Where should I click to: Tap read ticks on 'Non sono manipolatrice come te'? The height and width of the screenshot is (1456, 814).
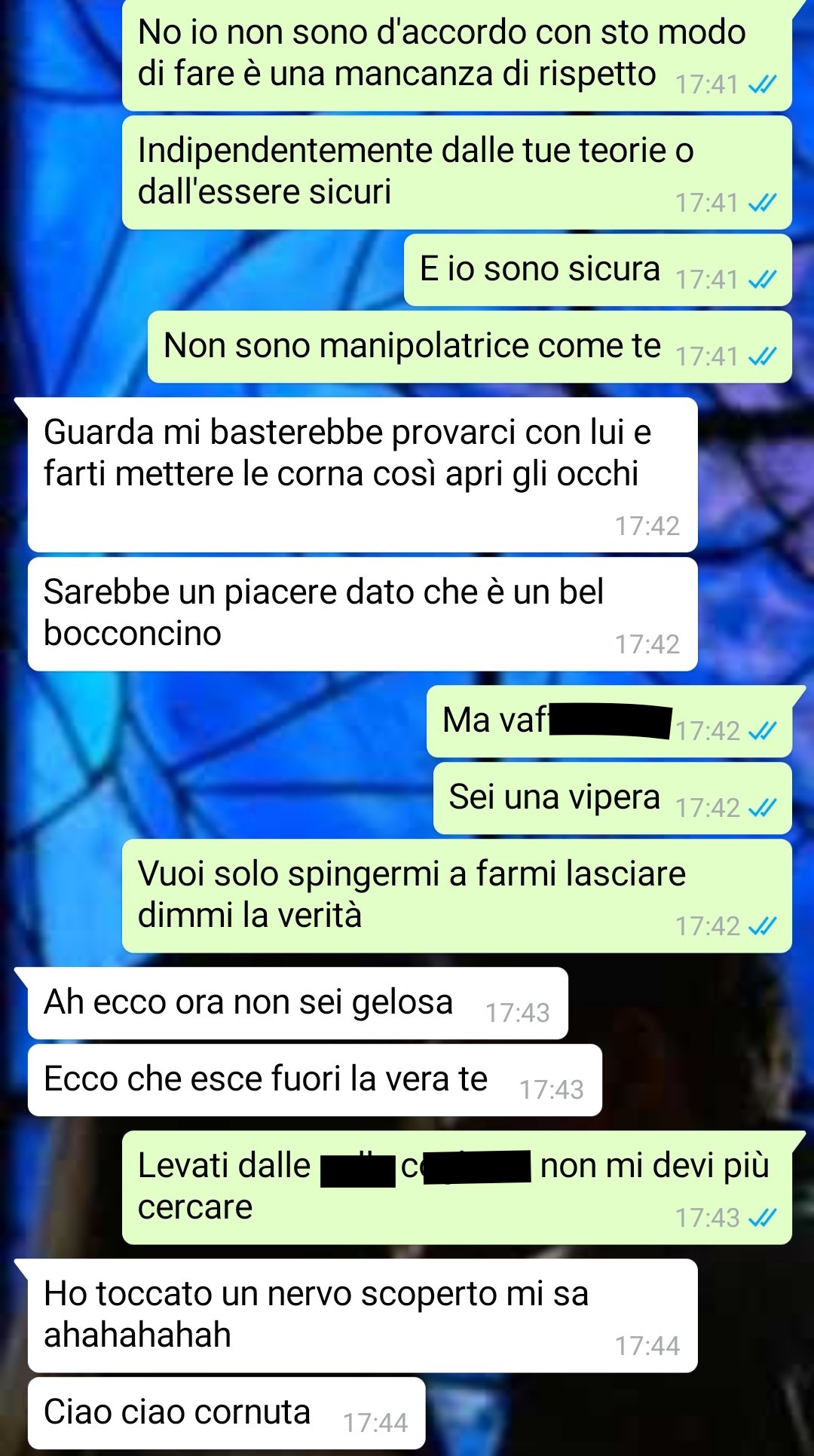pyautogui.click(x=762, y=356)
